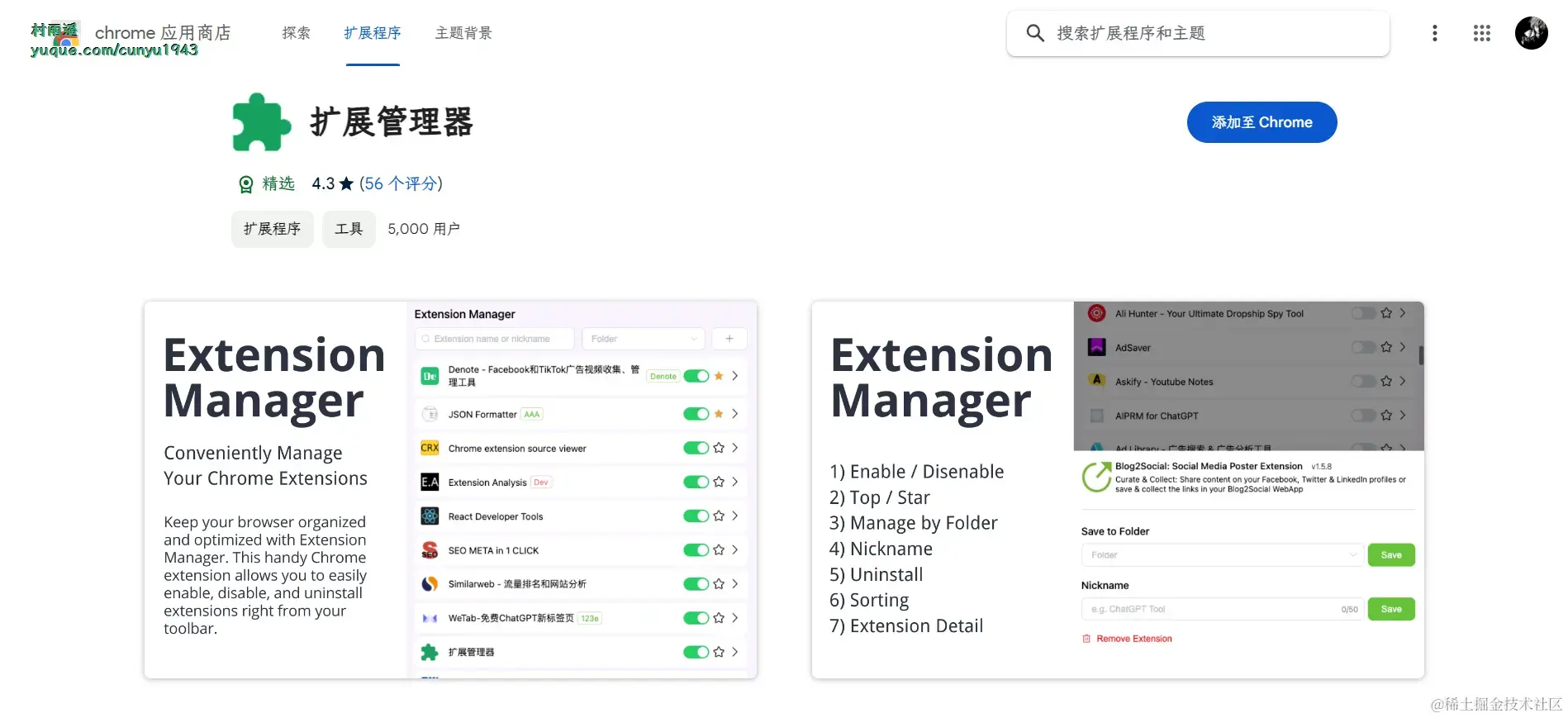Expand the AIPRM for ChatGPT chevron
1568x718 pixels.
1403,415
